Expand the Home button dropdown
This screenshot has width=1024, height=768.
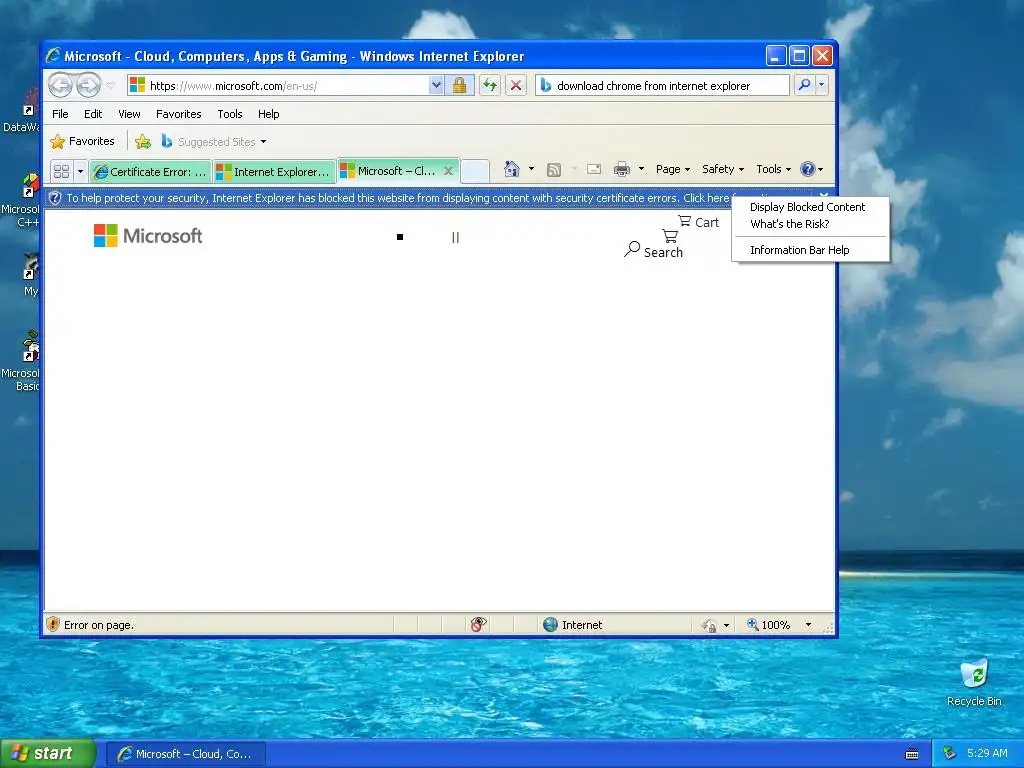click(x=531, y=169)
